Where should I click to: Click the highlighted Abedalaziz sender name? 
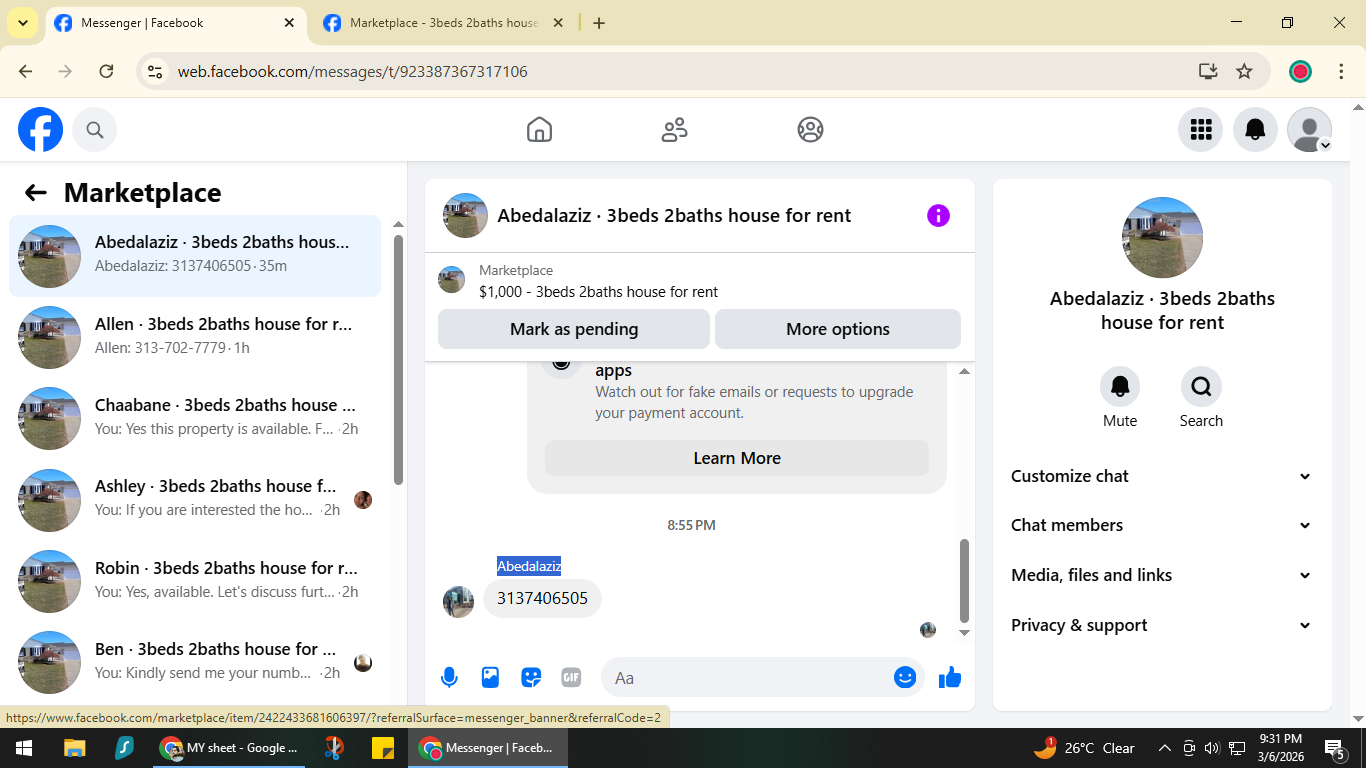[529, 566]
